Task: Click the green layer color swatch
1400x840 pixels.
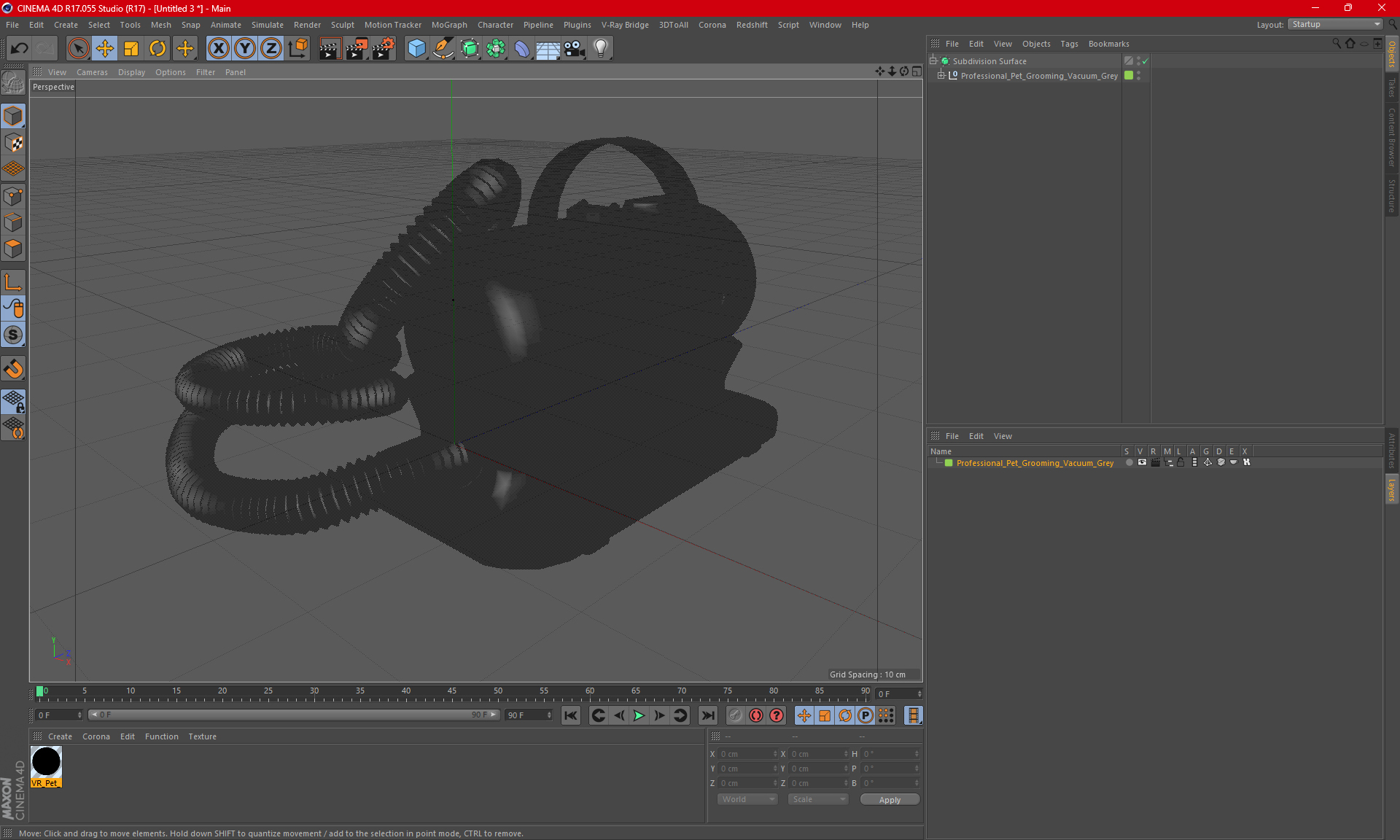Action: point(949,463)
